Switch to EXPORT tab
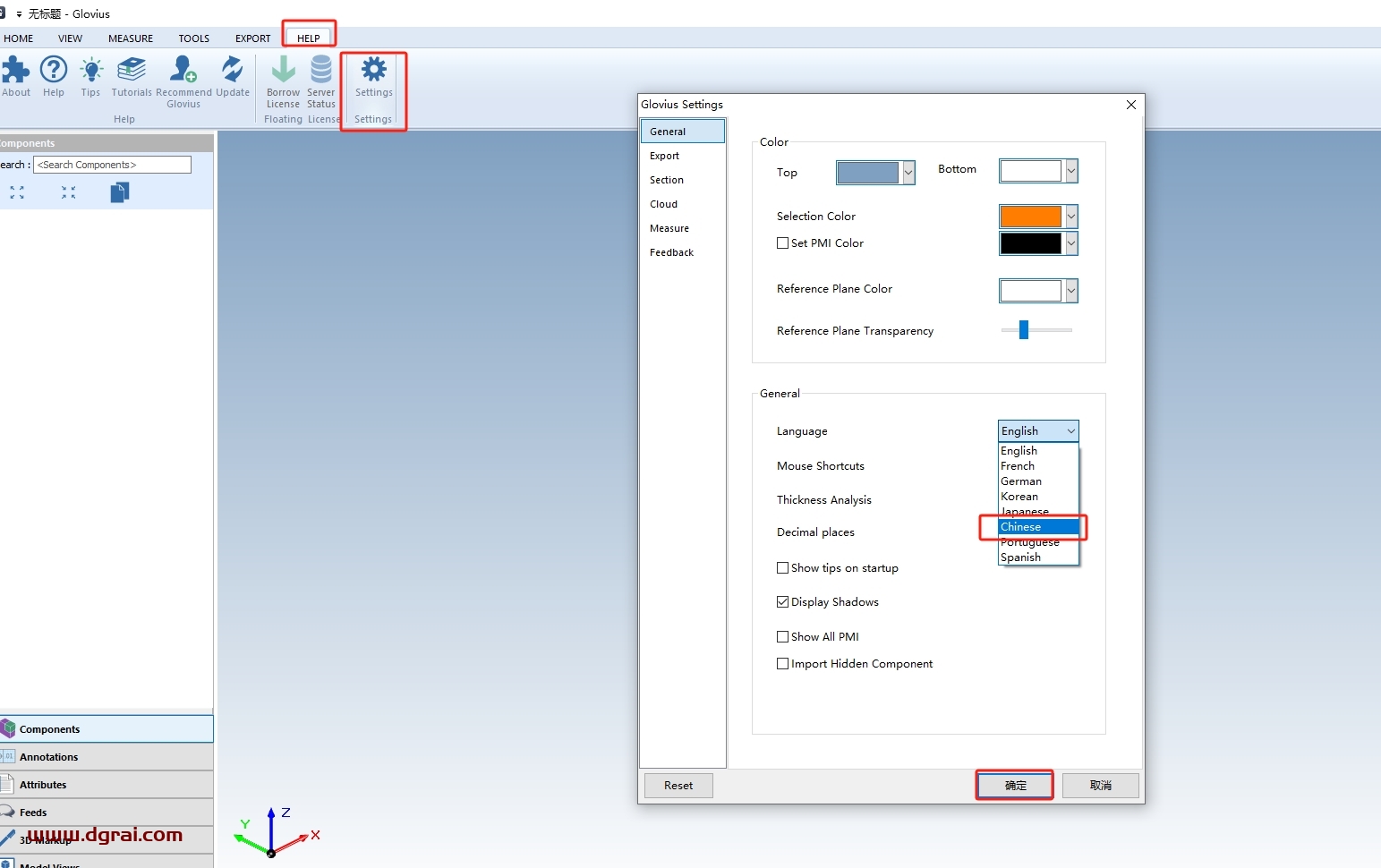 (x=252, y=38)
